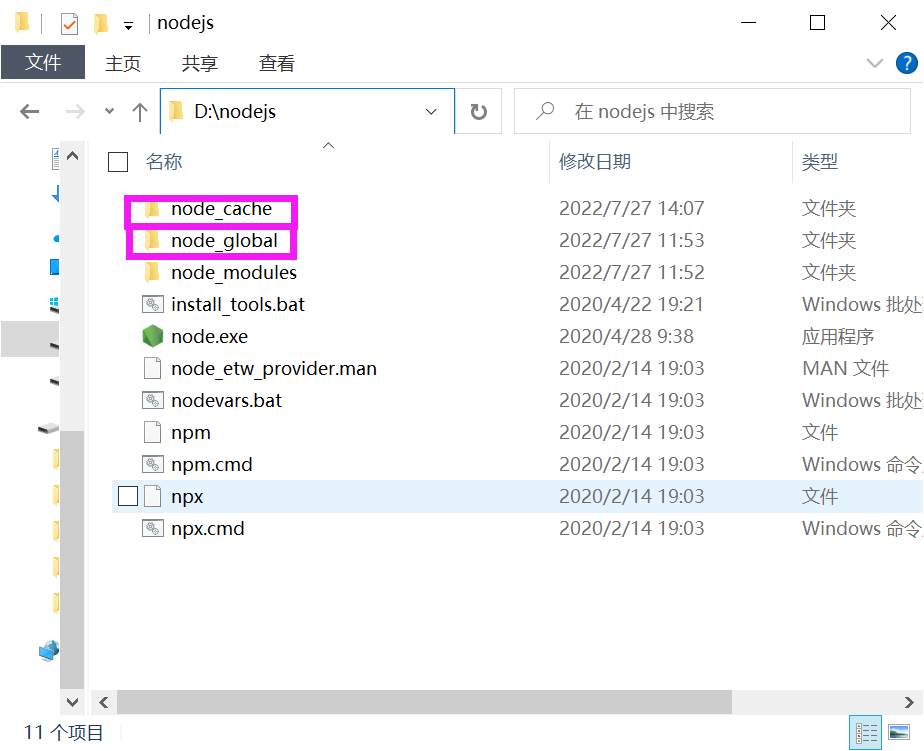The height and width of the screenshot is (751, 924).
Task: Select the node_global folder icon
Action: click(x=152, y=241)
